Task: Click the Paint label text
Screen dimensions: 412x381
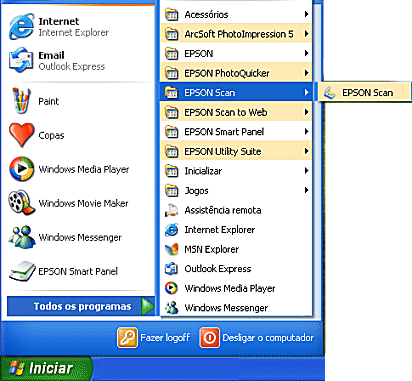Action: click(49, 101)
